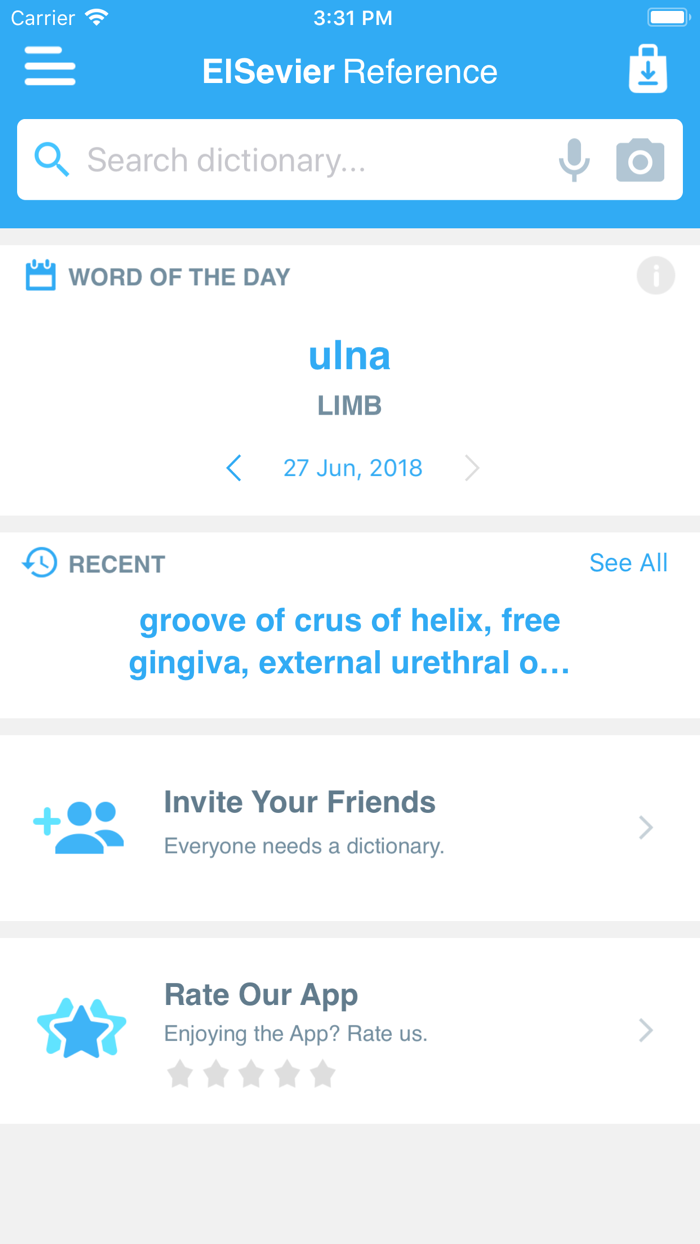Screen dimensions: 700x1244
Task: Show Word of the Day info
Action: [656, 275]
